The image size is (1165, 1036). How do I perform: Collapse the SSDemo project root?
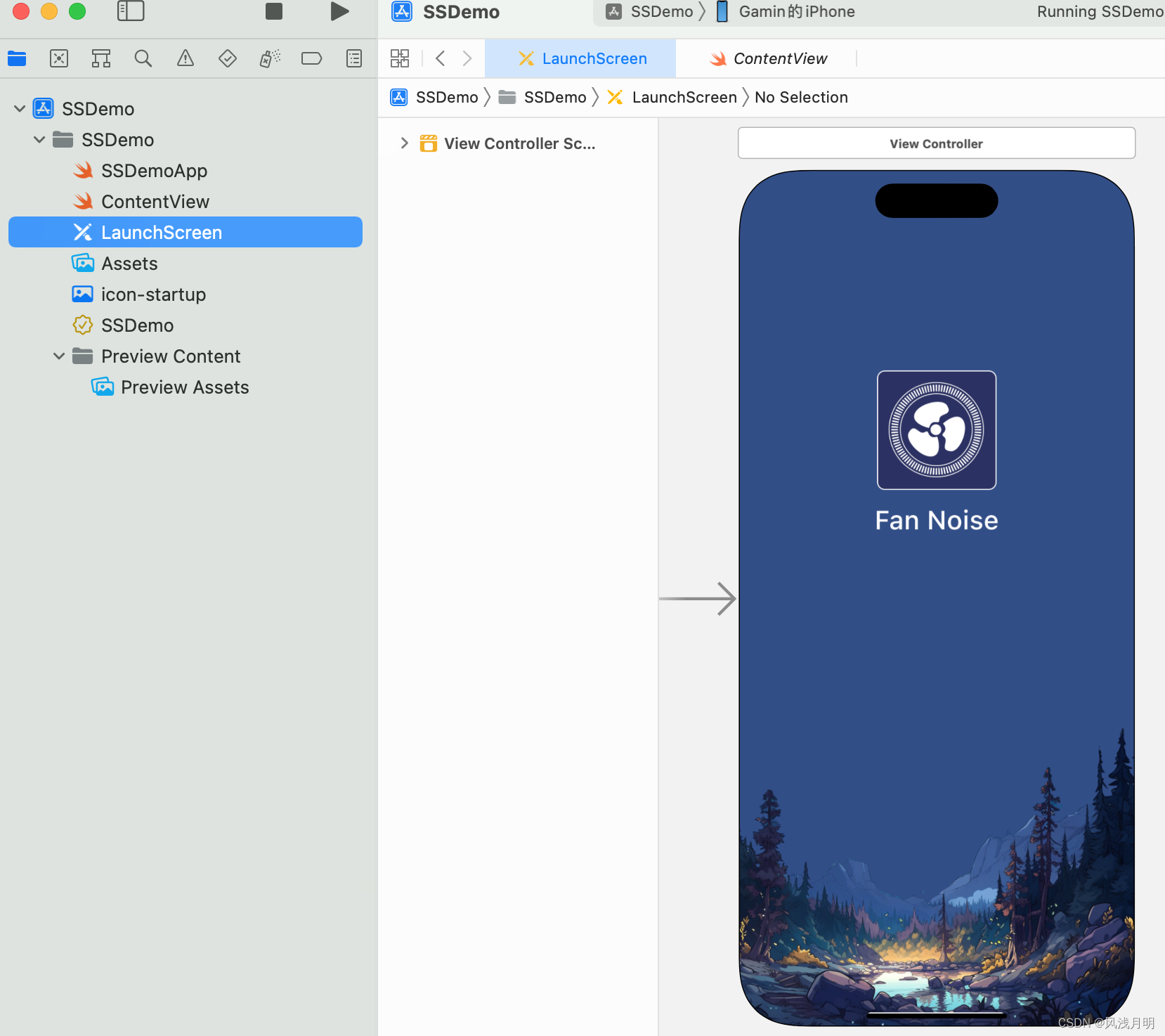tap(19, 108)
